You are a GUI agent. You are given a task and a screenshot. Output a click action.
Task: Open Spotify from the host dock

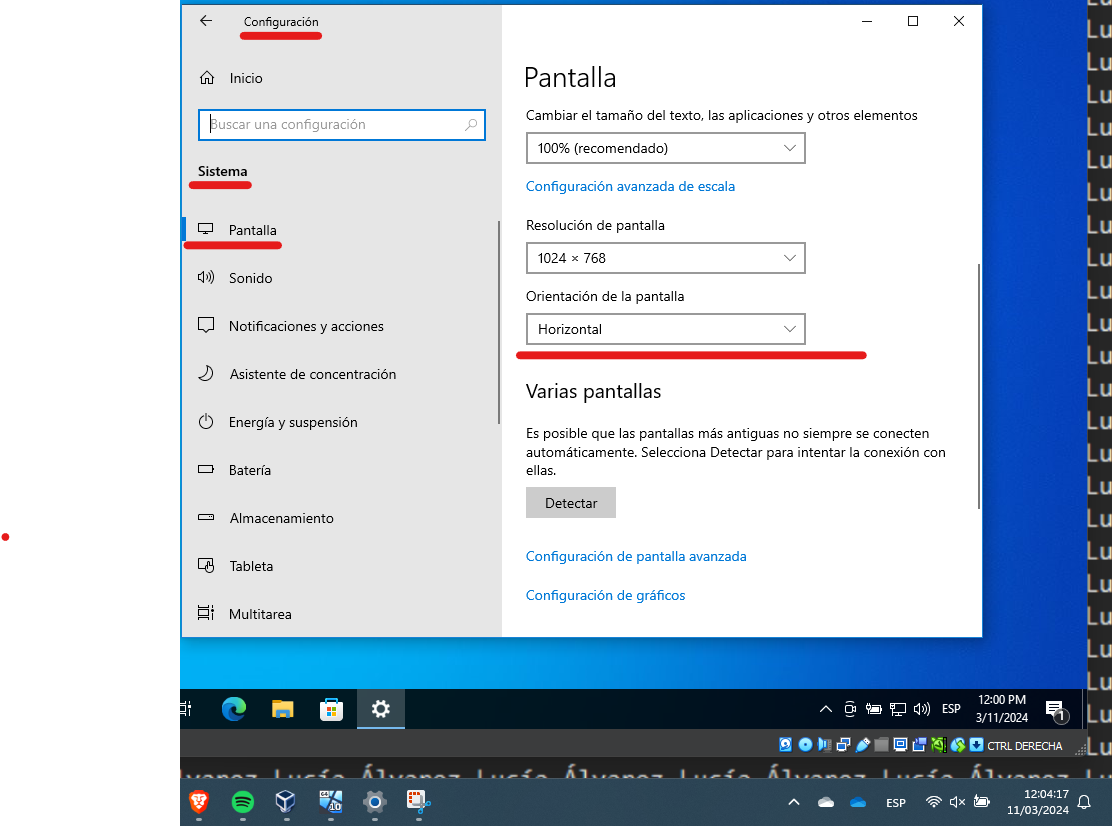[241, 802]
